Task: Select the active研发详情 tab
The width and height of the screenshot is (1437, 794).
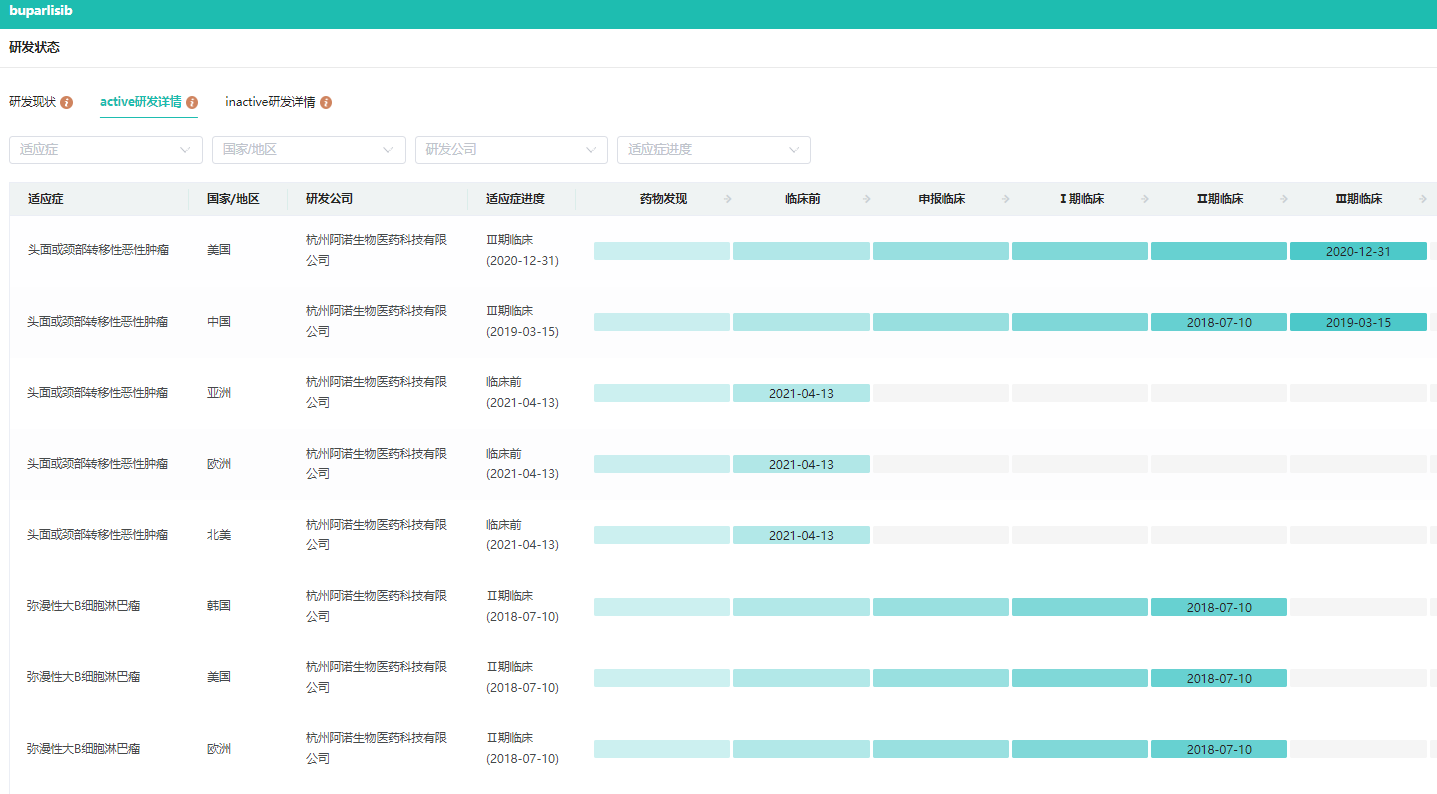Action: tap(141, 102)
